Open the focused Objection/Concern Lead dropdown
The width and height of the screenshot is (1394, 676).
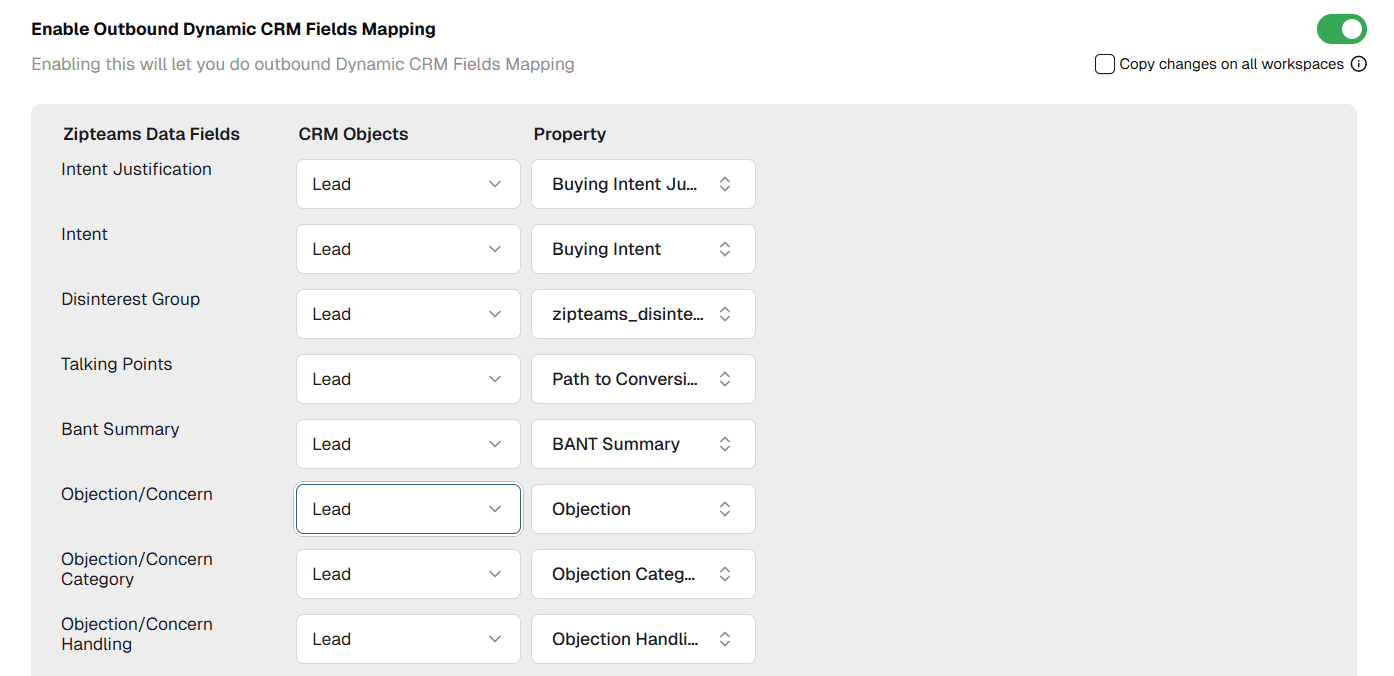pos(408,509)
